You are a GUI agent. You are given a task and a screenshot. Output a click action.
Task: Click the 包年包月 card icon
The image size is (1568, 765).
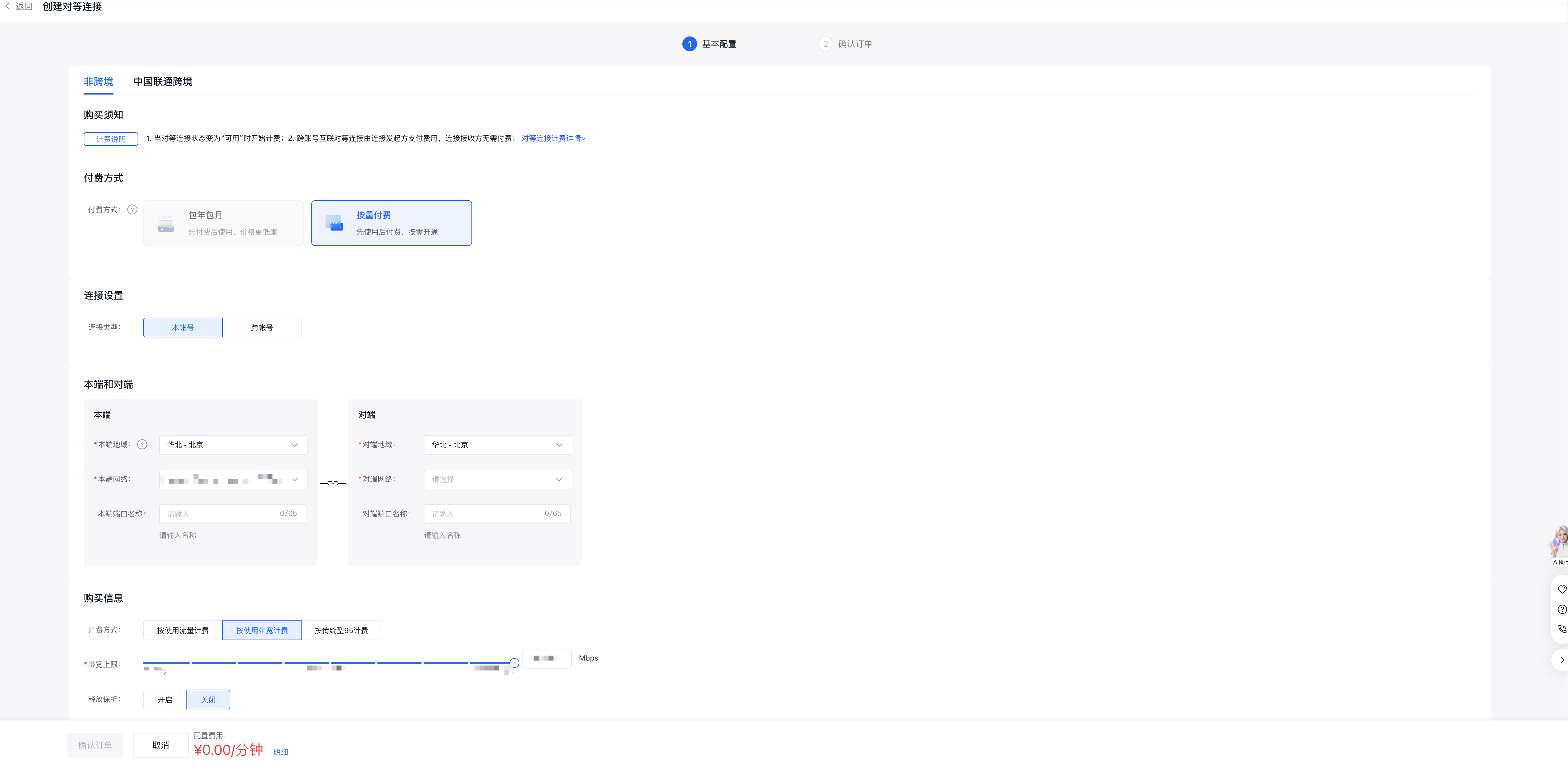point(166,223)
